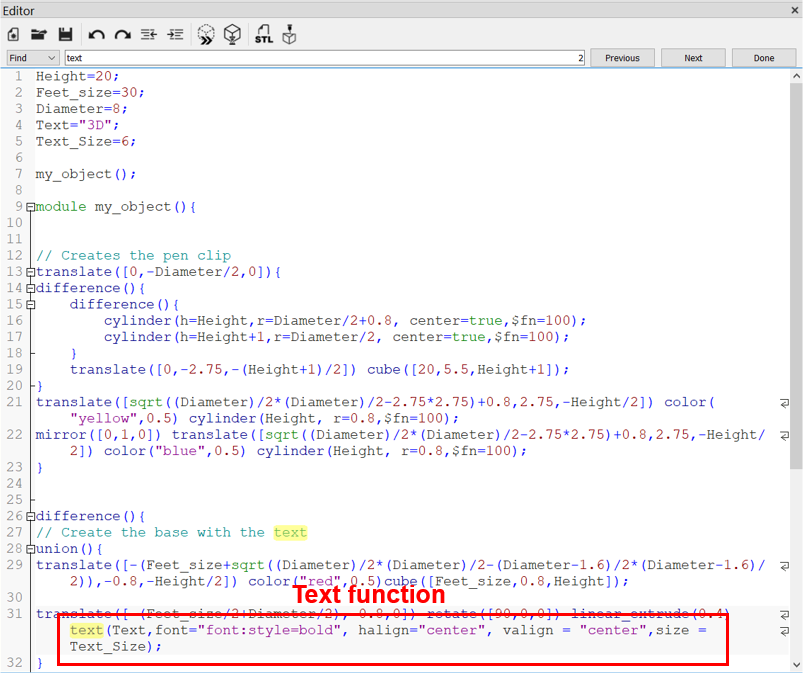Collapse the module my_object fold at line 9
This screenshot has width=803, height=673.
(31, 207)
